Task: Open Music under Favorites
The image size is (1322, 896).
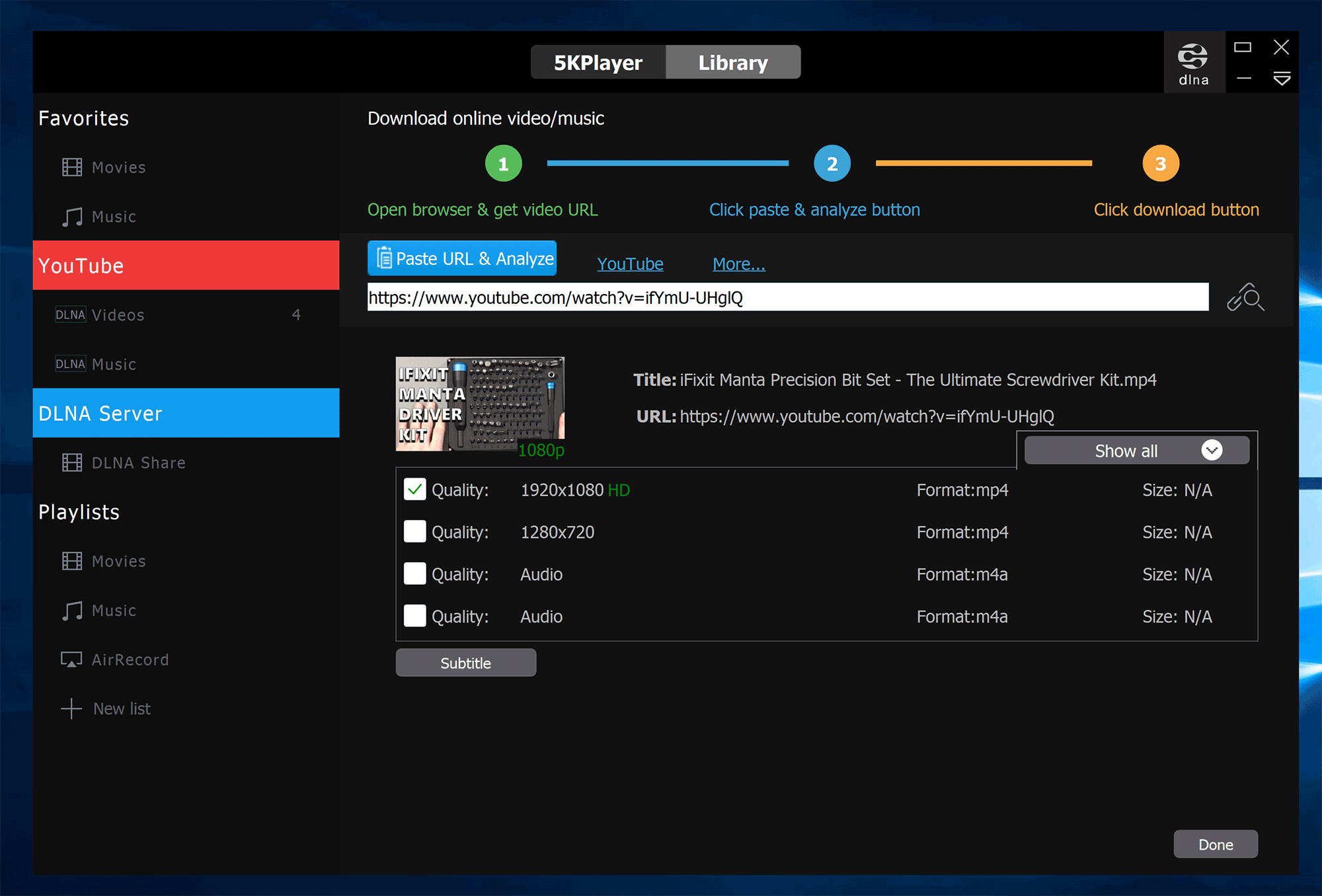Action: [x=186, y=217]
